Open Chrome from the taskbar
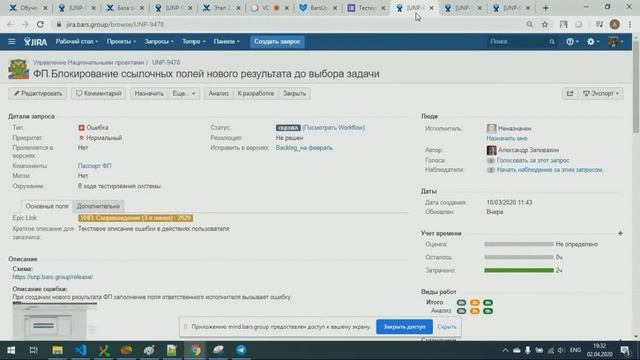Viewport: 640px width, 360px height. point(196,350)
